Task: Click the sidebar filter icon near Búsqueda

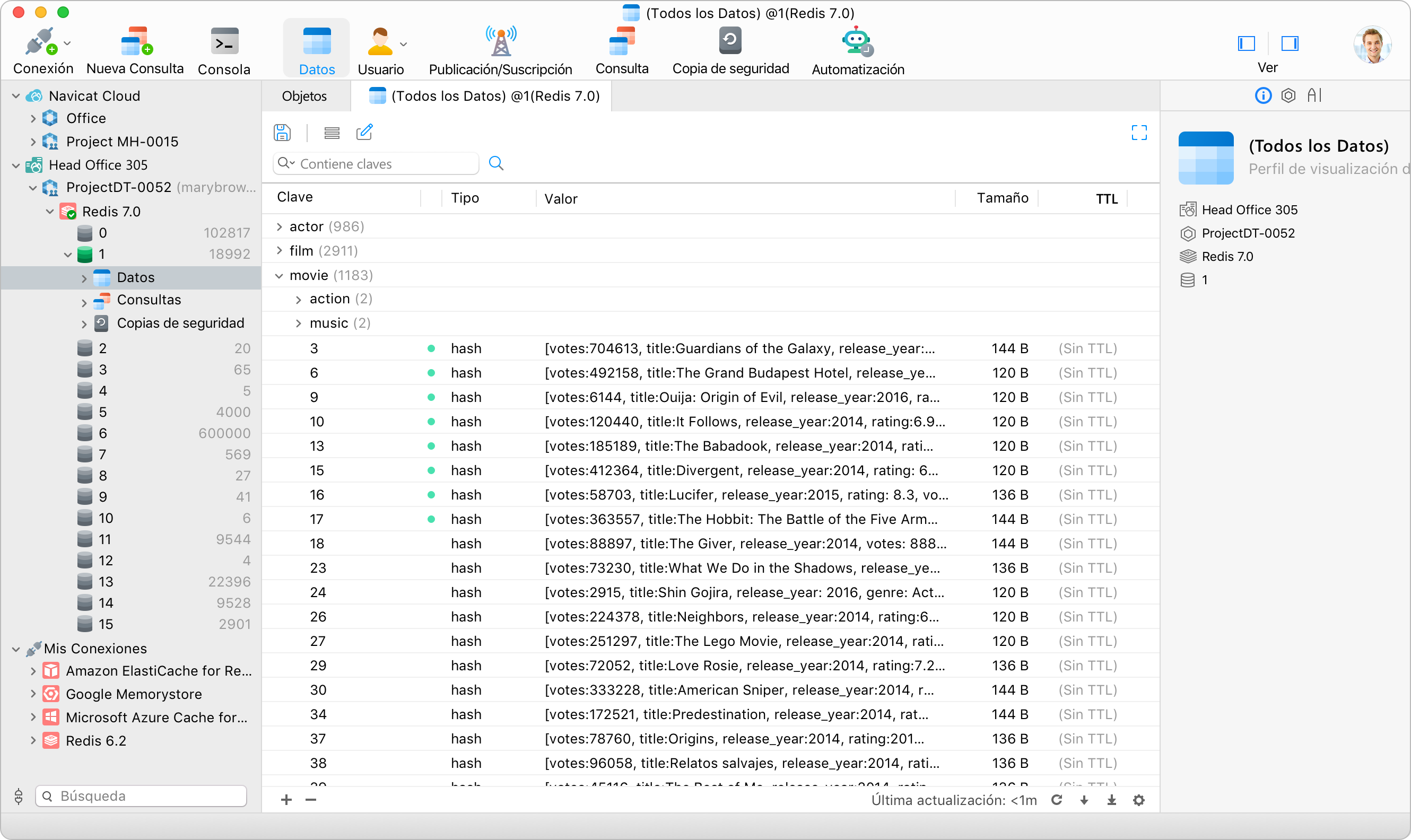Action: click(18, 796)
